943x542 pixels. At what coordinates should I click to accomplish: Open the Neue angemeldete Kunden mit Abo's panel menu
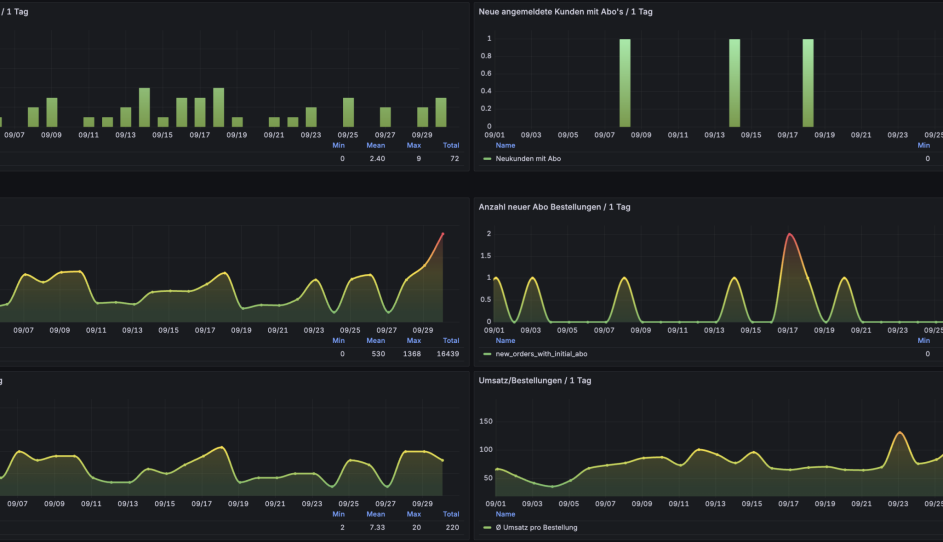tap(565, 12)
